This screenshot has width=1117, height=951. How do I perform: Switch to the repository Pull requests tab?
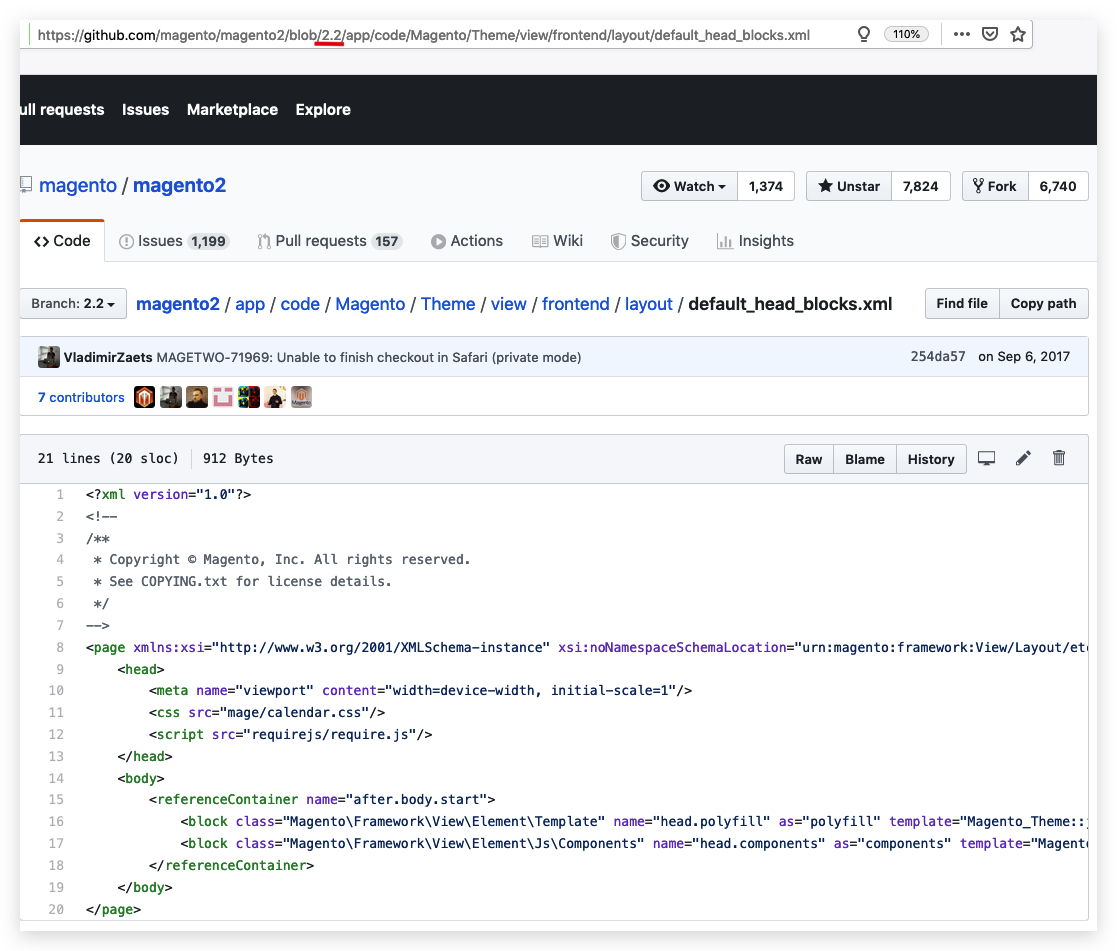(x=330, y=241)
